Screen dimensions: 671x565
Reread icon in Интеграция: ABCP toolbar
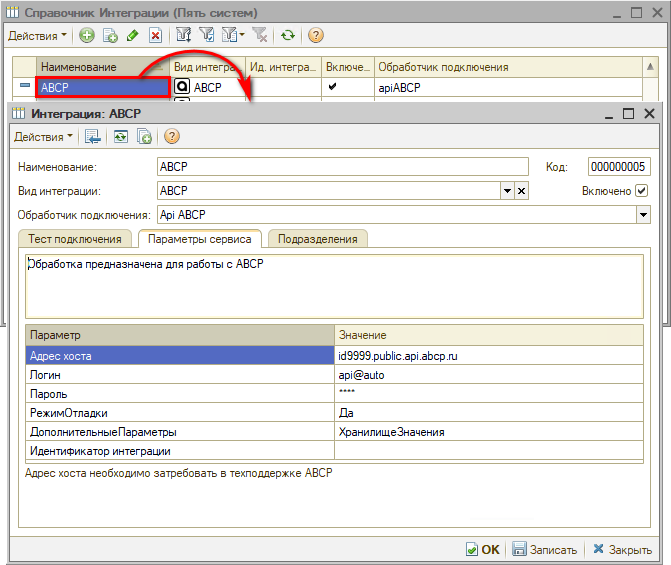[121, 137]
